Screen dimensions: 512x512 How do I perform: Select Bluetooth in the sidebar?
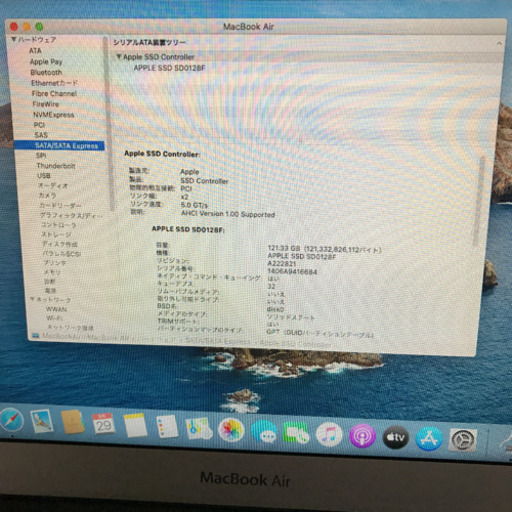point(46,72)
